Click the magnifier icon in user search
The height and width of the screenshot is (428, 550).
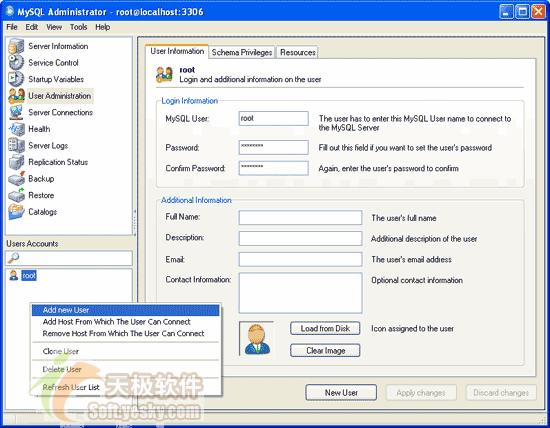click(13, 258)
